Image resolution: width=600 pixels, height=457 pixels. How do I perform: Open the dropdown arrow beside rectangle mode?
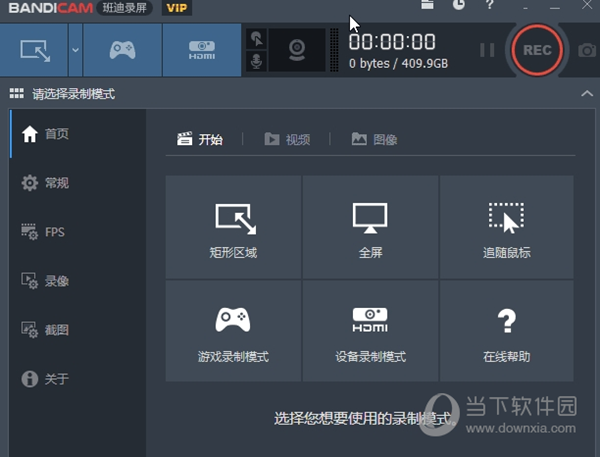(x=75, y=49)
